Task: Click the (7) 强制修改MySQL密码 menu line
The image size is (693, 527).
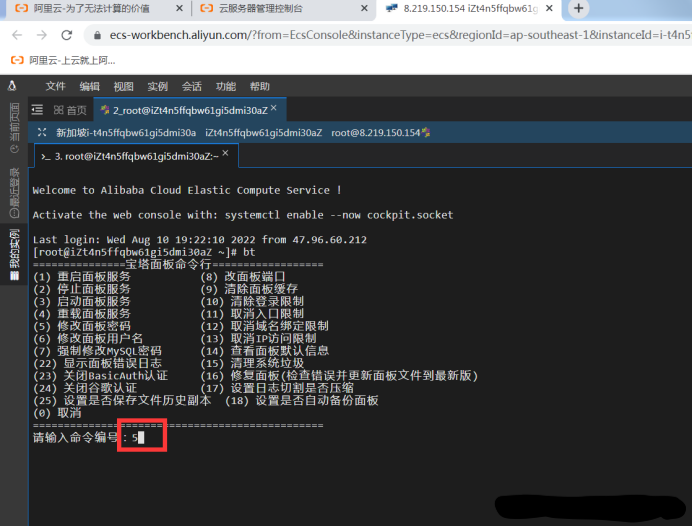Action: click(97, 351)
